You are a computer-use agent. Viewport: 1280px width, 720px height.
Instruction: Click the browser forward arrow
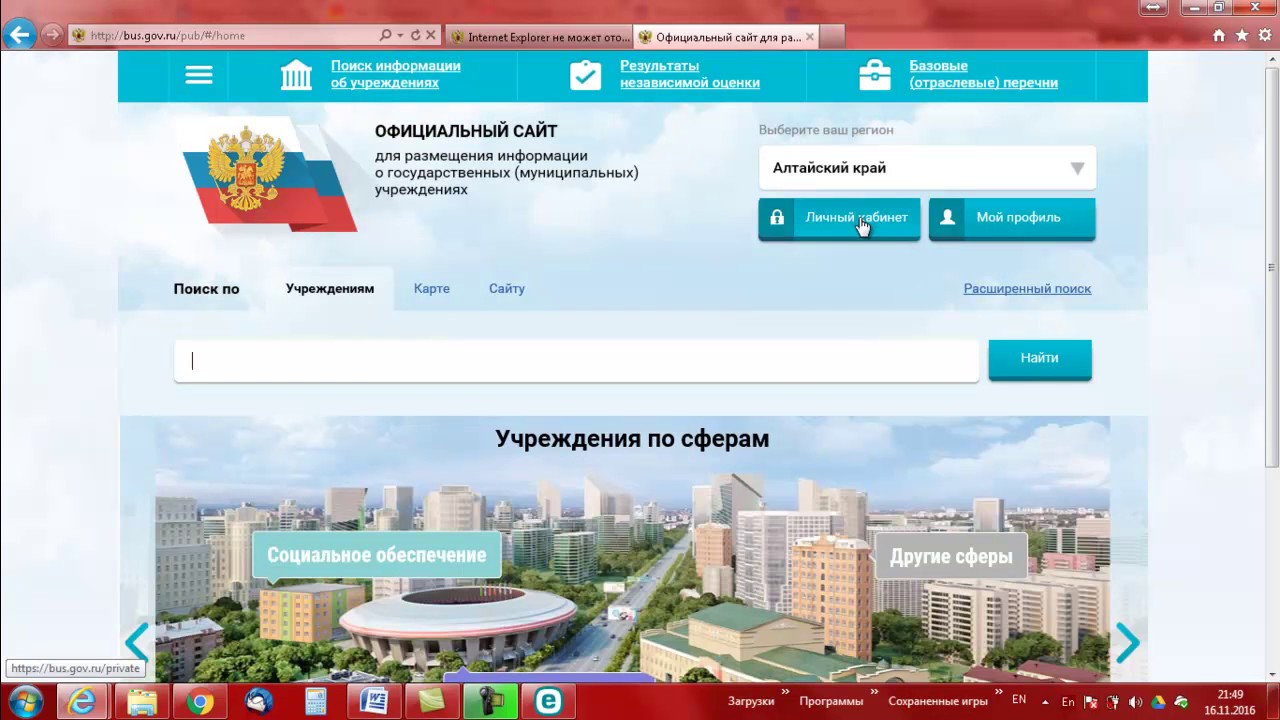(x=53, y=35)
